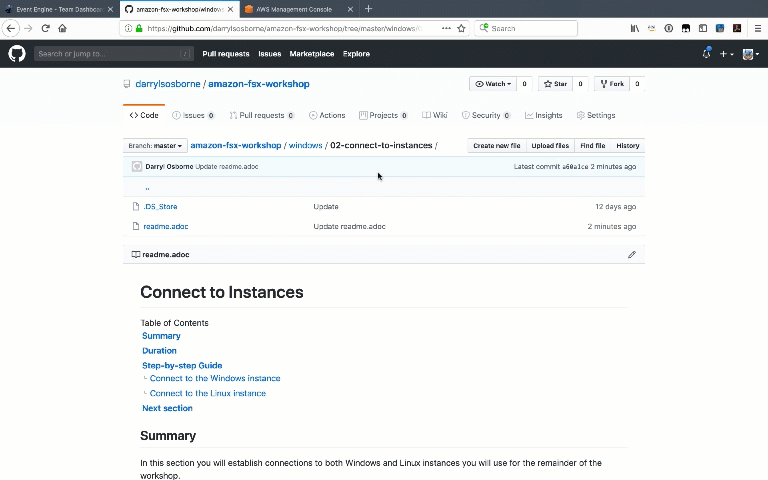Open amazon-fsx-workshop repository title link
Screen dimensions: 768x480
(x=259, y=84)
